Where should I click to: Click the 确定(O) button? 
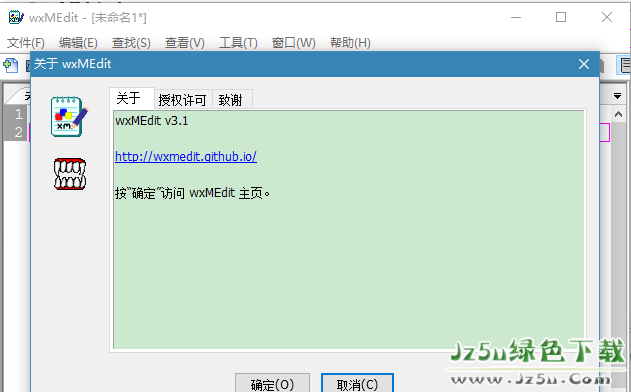(272, 384)
